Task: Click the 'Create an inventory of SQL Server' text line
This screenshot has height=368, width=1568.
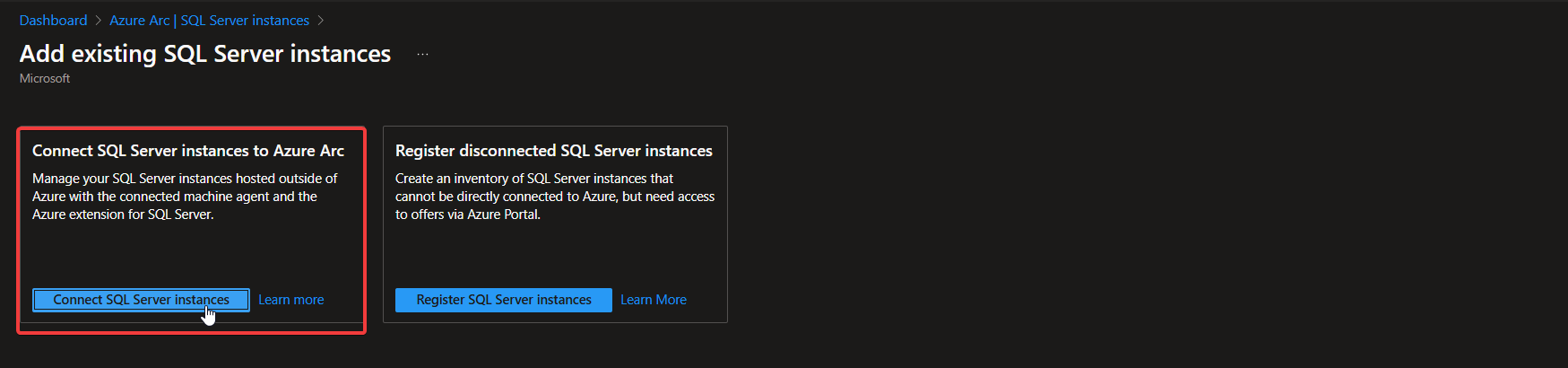Action: point(533,179)
